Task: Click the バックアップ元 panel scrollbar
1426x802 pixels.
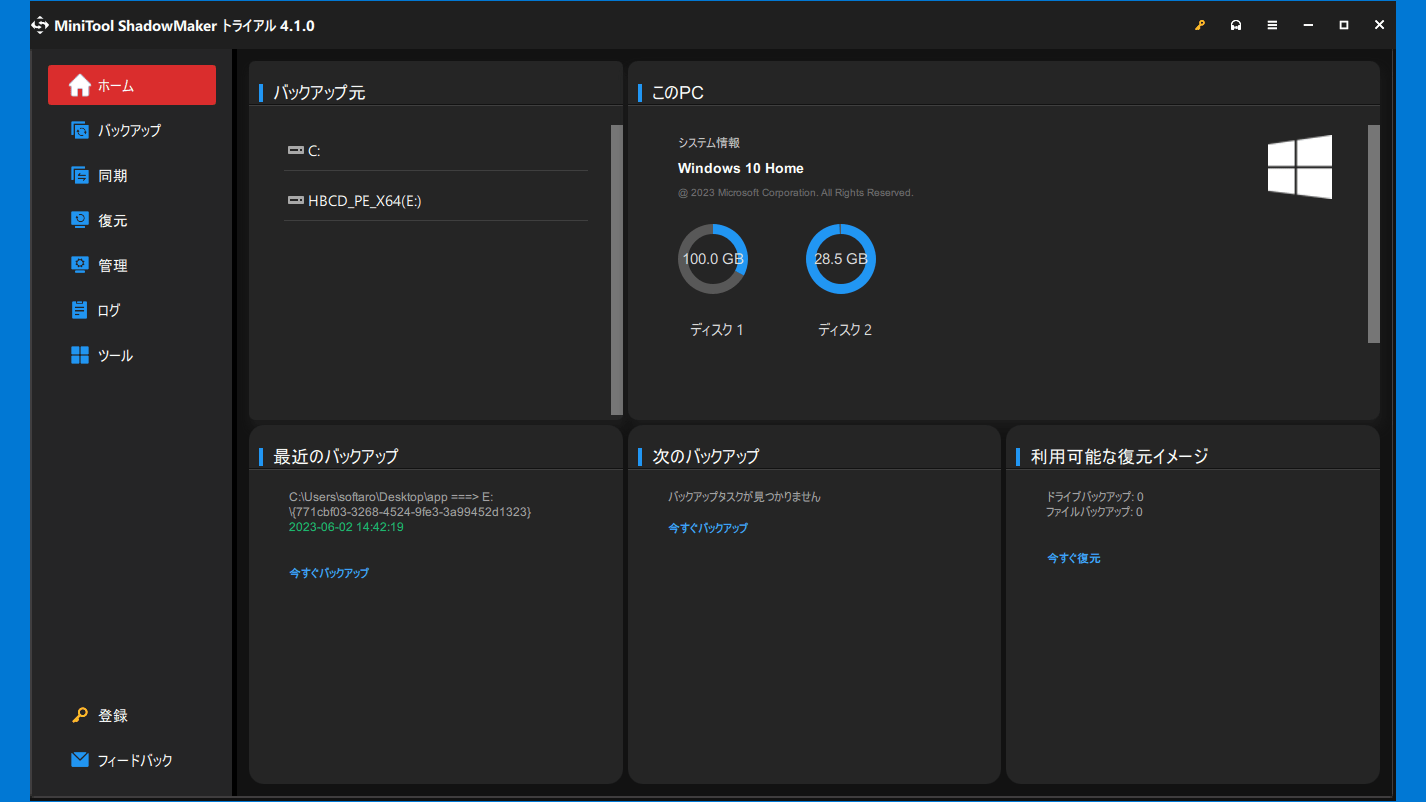Action: [617, 270]
